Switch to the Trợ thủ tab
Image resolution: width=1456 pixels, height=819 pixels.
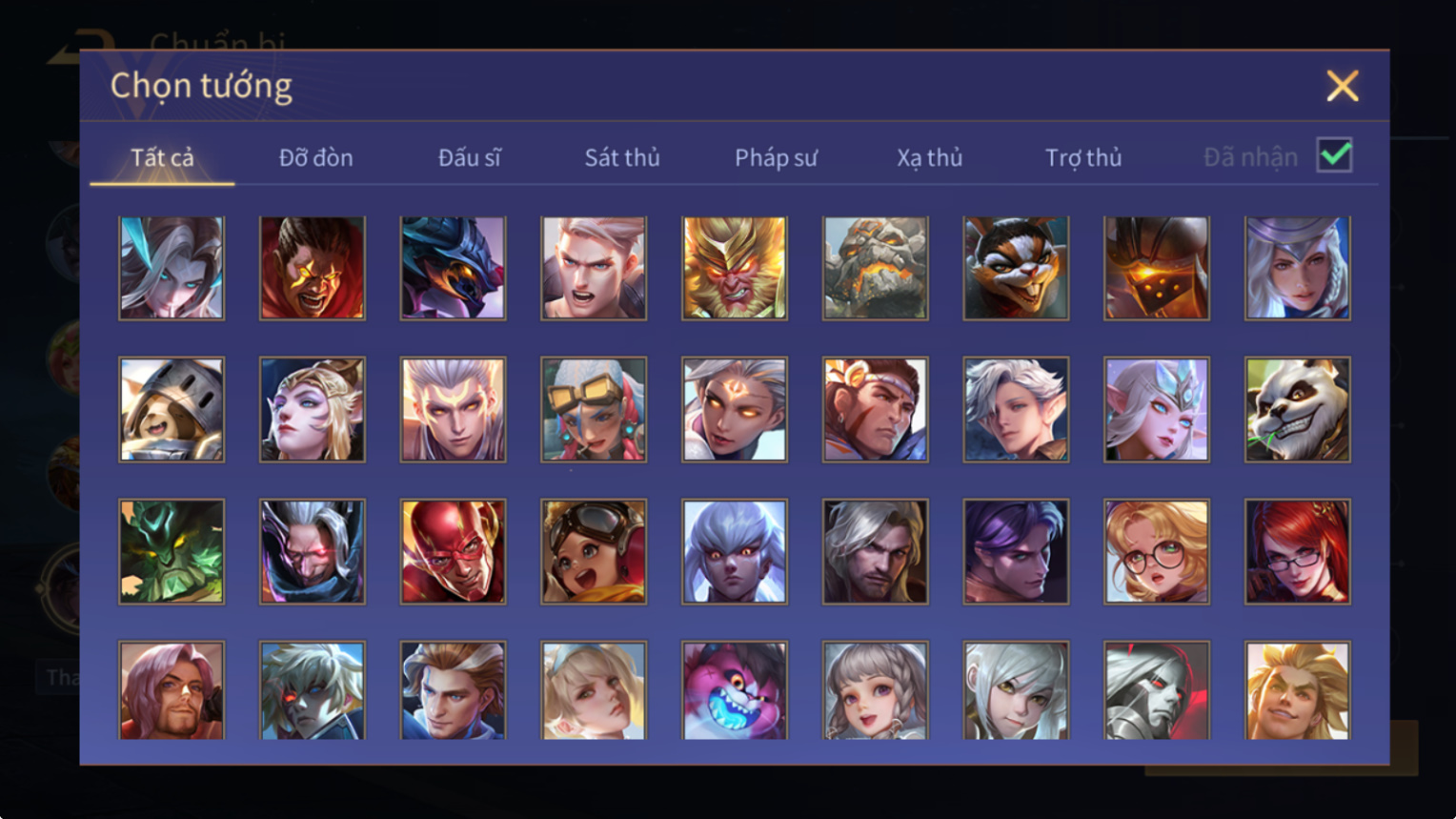[x=1083, y=157]
